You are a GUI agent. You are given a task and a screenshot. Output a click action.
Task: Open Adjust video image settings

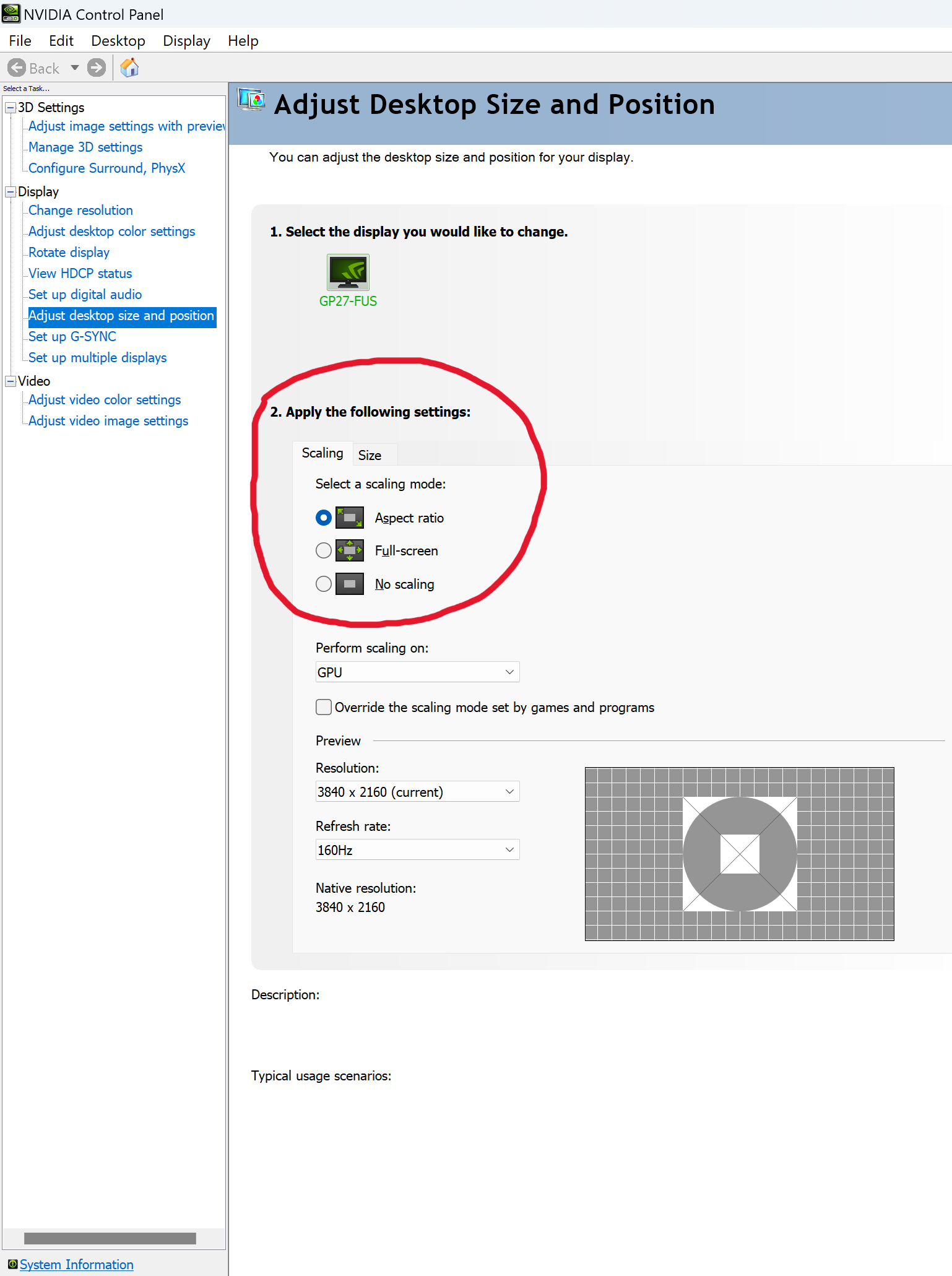pyautogui.click(x=108, y=421)
